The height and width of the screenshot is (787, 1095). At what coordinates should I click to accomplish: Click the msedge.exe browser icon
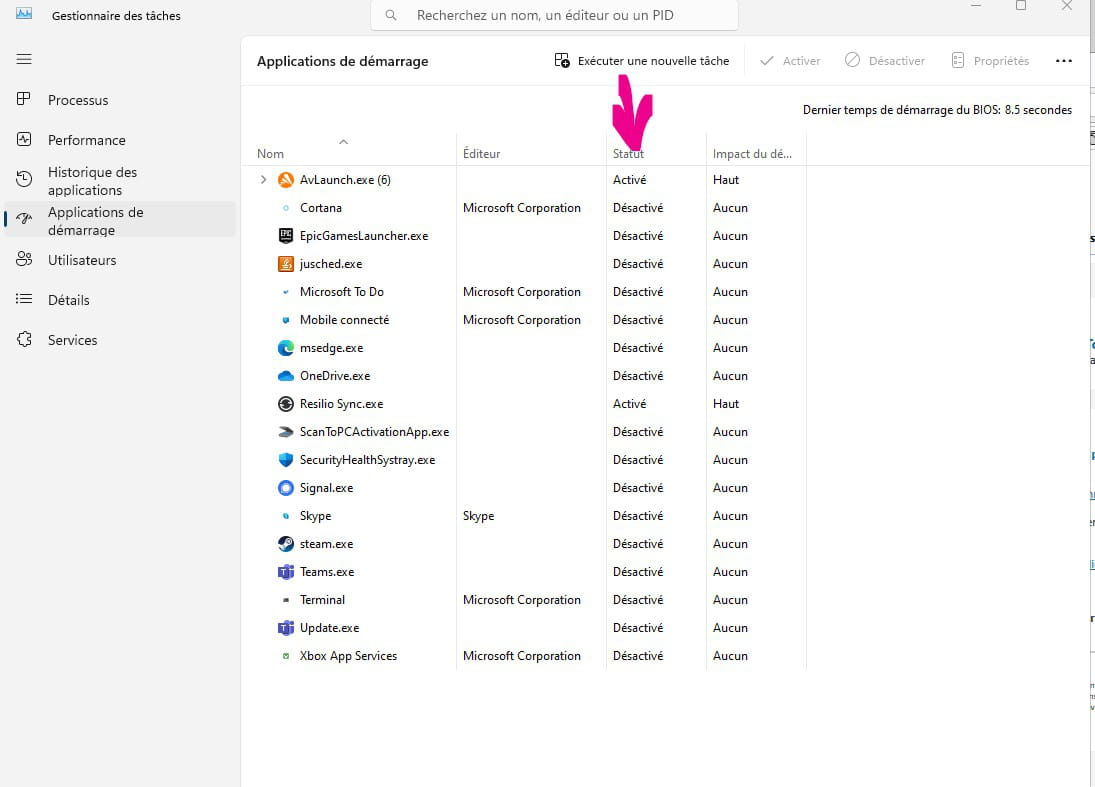[285, 348]
